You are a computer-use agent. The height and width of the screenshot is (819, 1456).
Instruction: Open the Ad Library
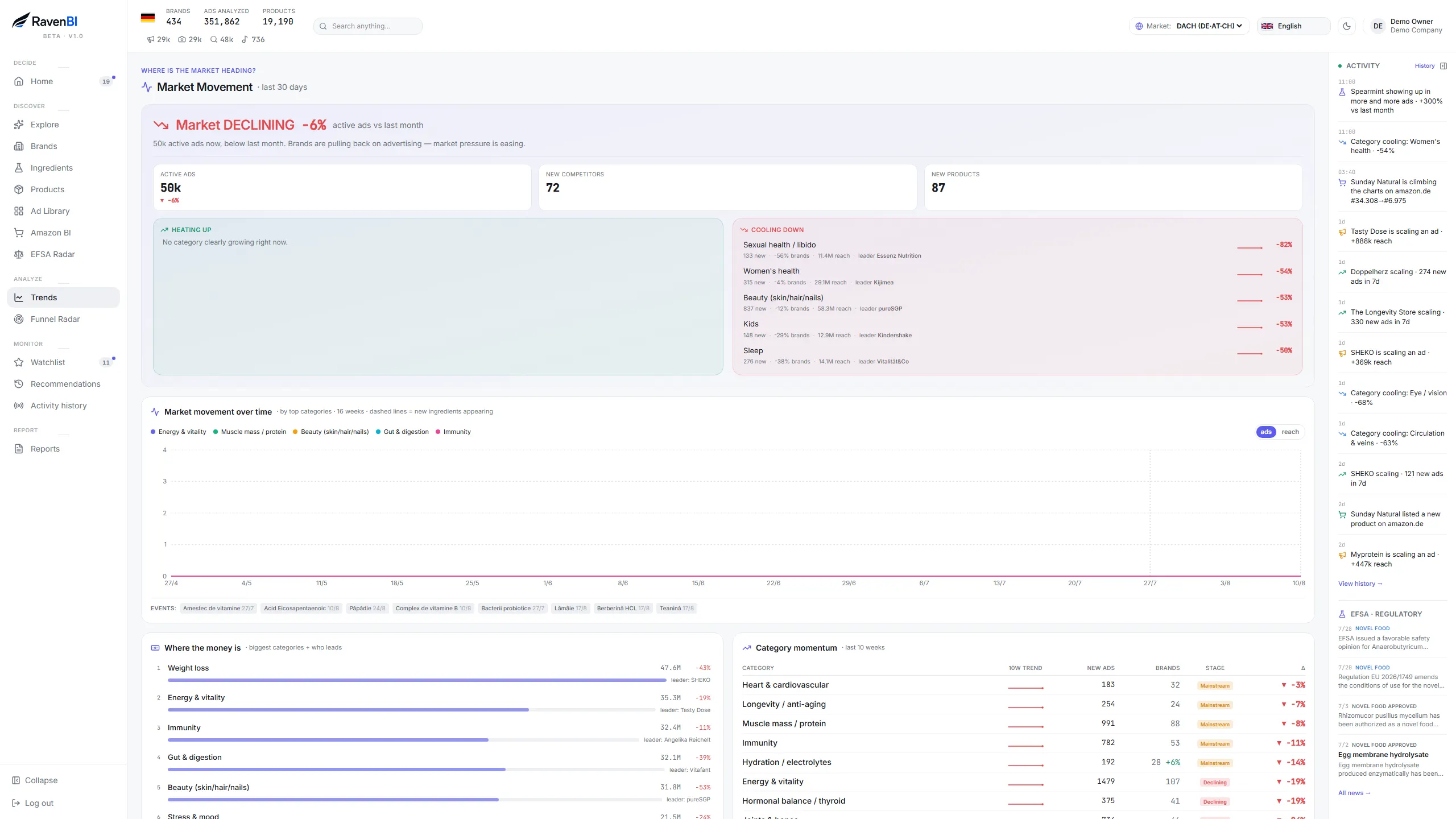click(63, 211)
